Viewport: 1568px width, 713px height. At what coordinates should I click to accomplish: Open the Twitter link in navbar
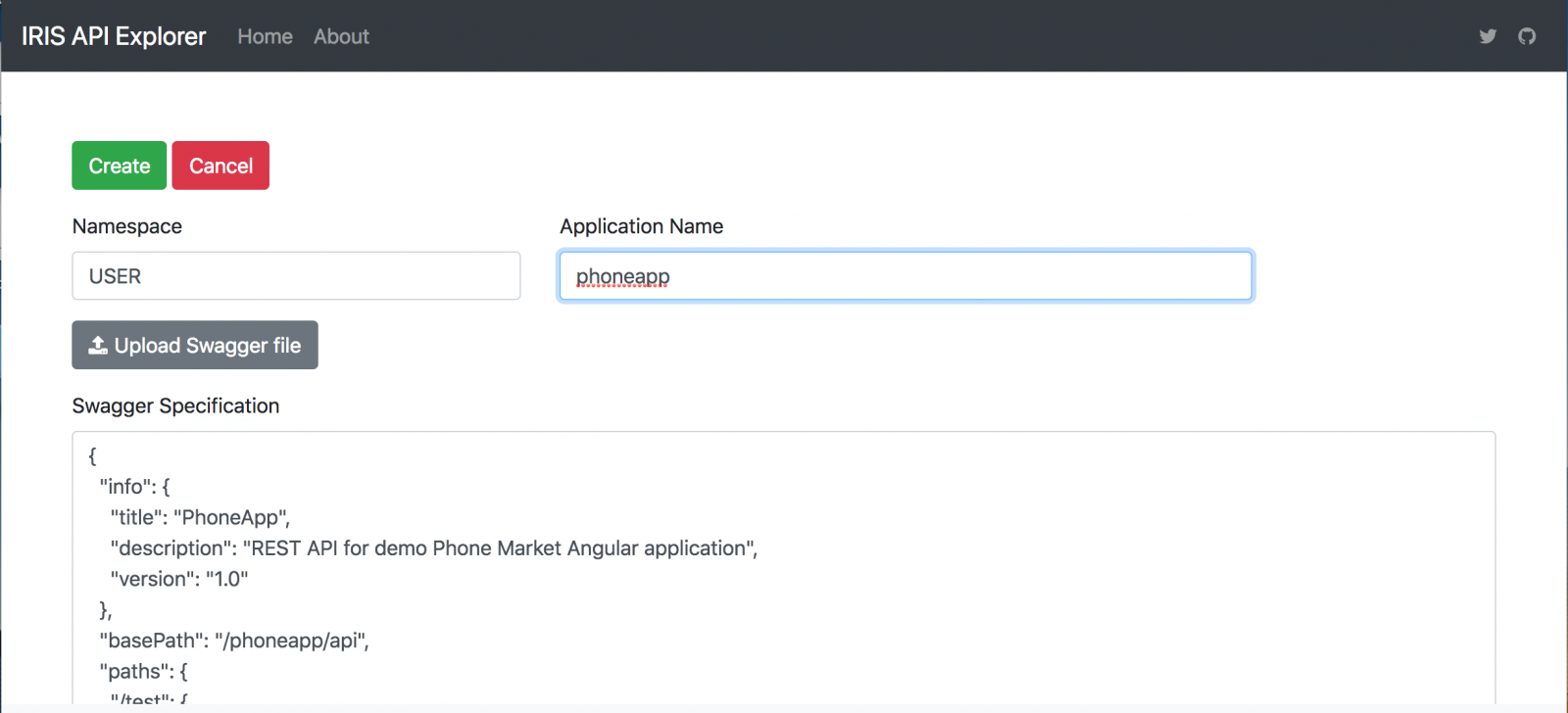[1488, 36]
